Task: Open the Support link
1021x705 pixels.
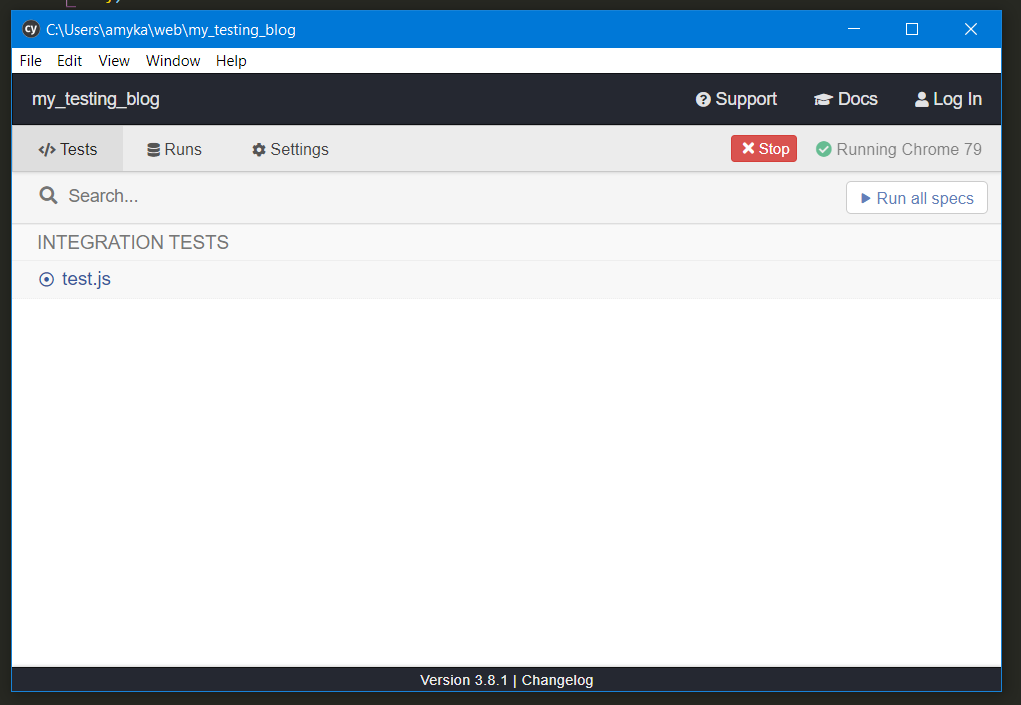Action: coord(736,99)
